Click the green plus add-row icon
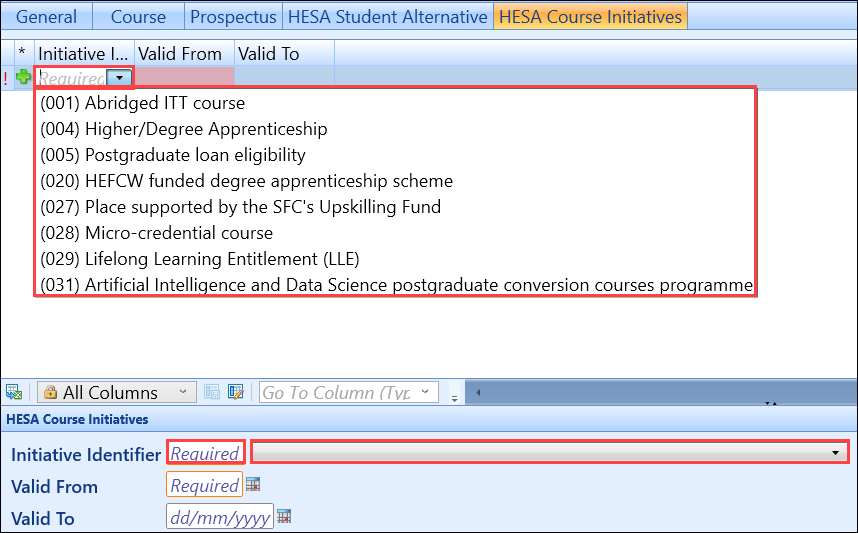This screenshot has width=858, height=533. (23, 77)
